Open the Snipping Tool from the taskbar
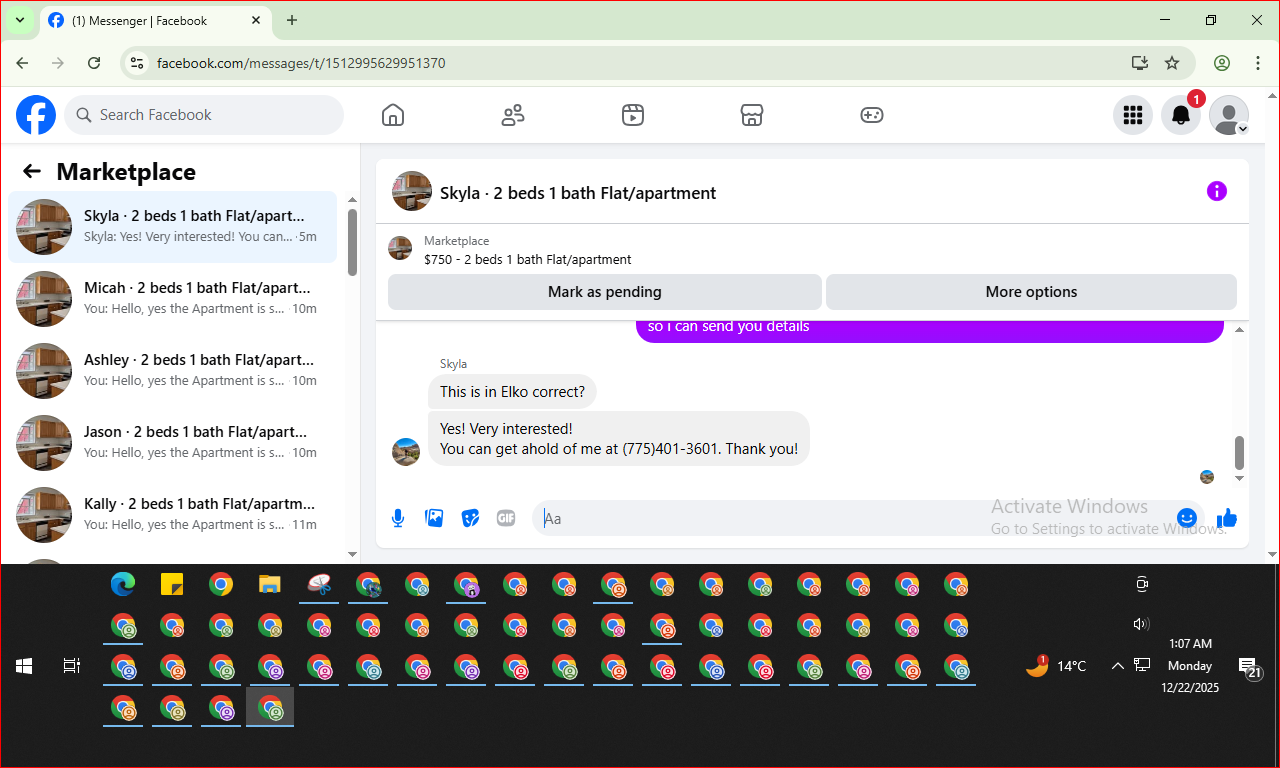This screenshot has width=1280, height=768. (319, 584)
